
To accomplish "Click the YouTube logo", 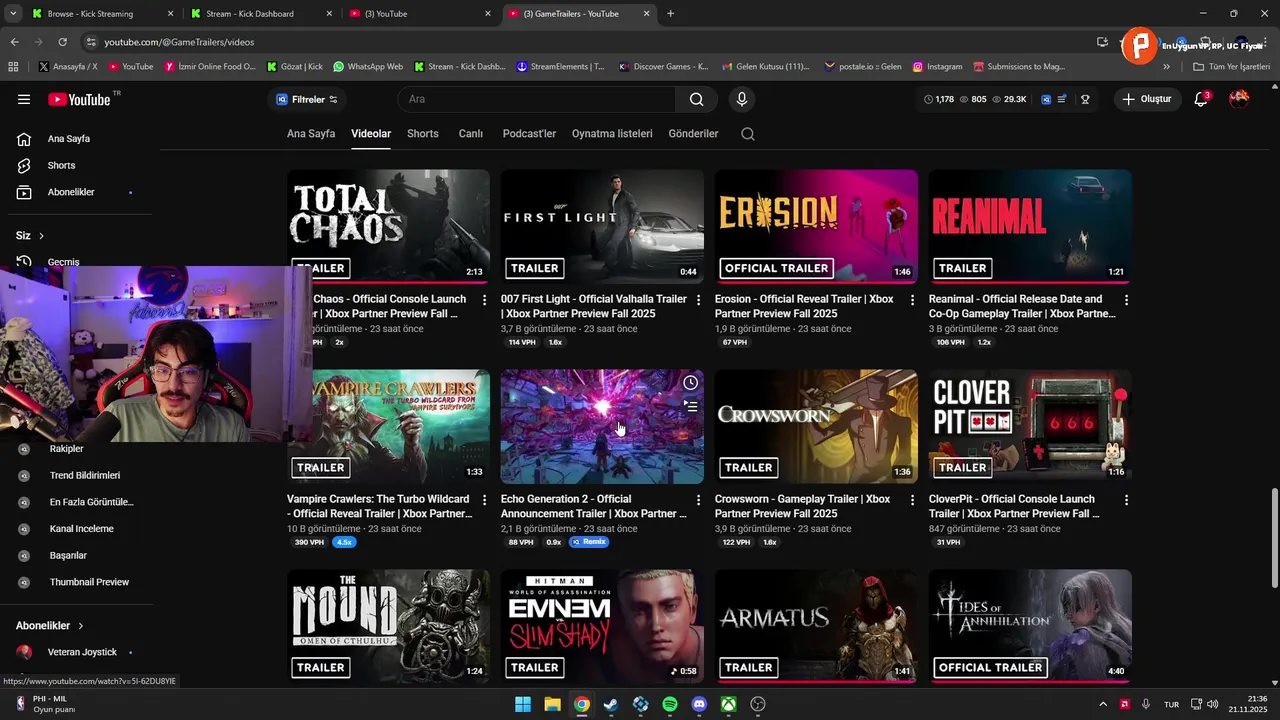I will pyautogui.click(x=80, y=99).
